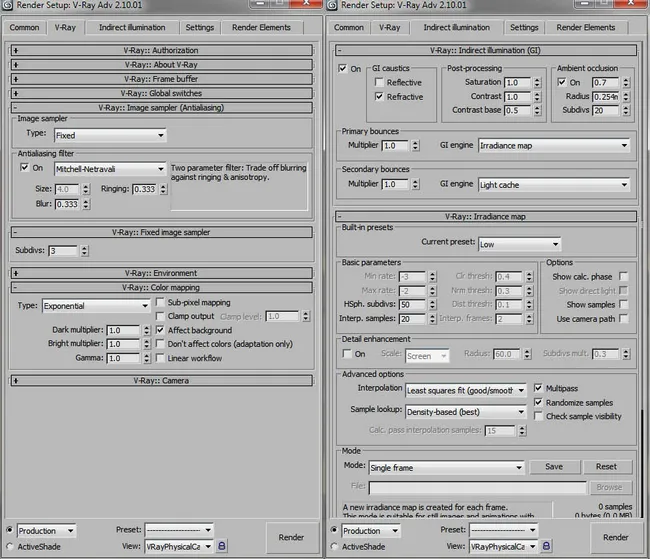Switch to V-Ray tab in right window

[390, 27]
